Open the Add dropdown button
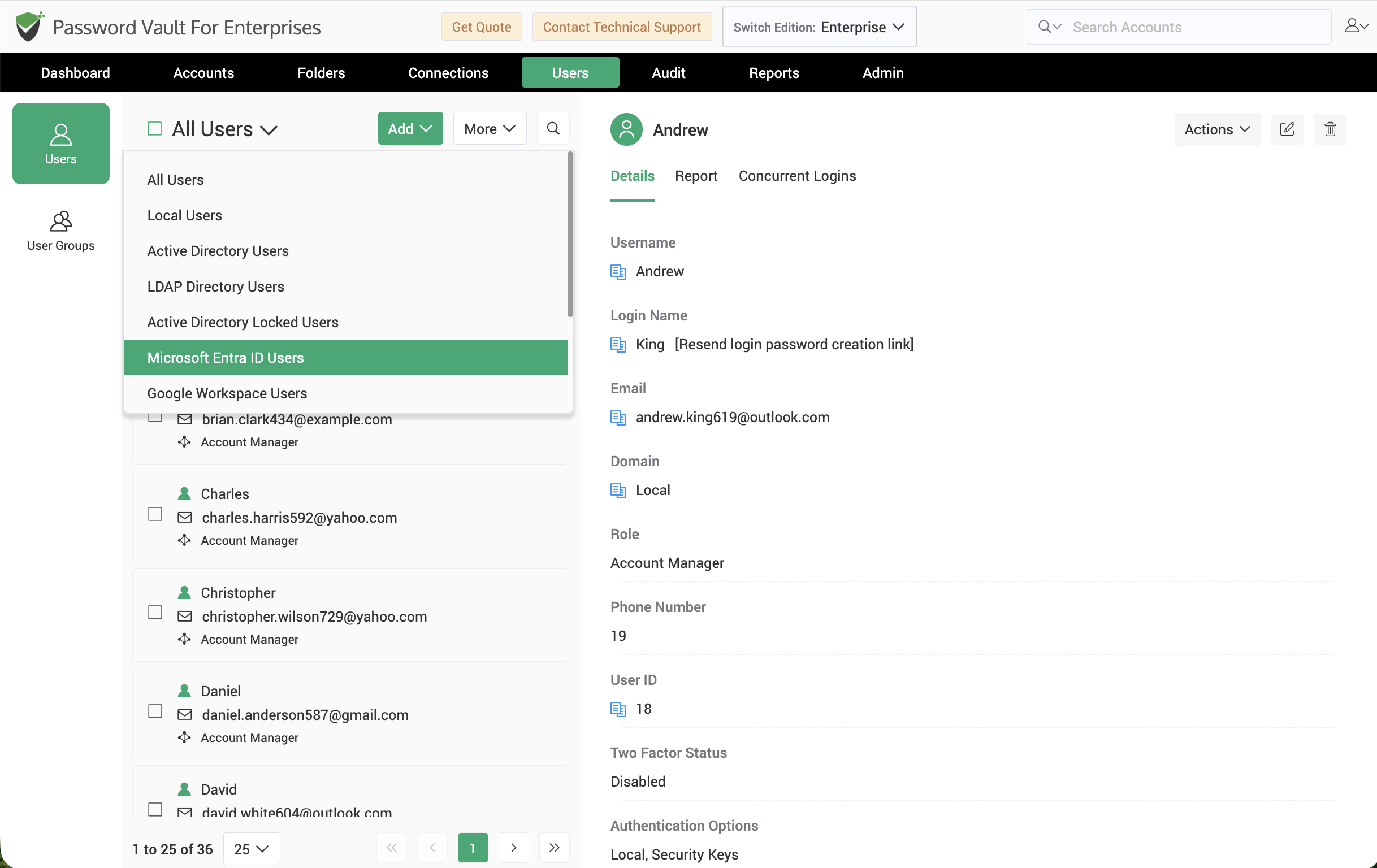1377x868 pixels. coord(410,129)
